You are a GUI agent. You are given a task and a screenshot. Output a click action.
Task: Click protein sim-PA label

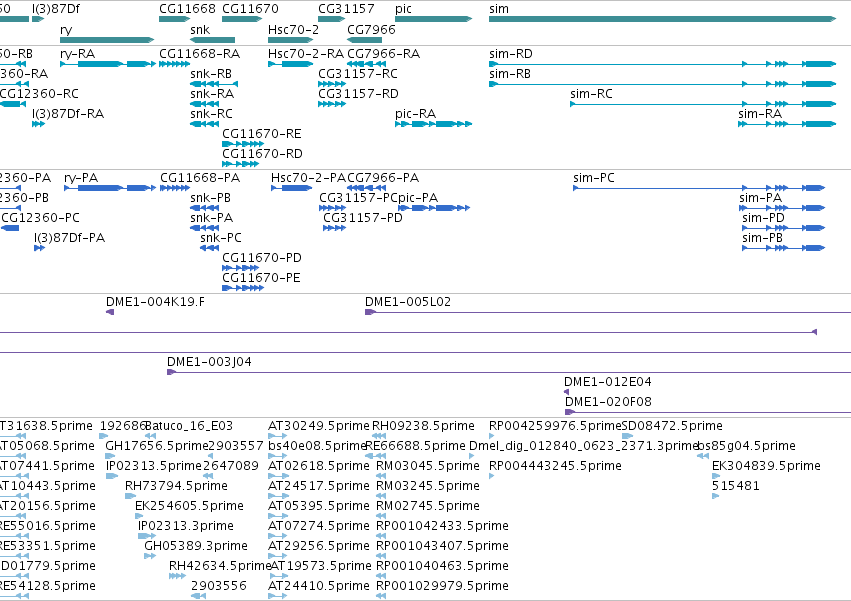760,198
